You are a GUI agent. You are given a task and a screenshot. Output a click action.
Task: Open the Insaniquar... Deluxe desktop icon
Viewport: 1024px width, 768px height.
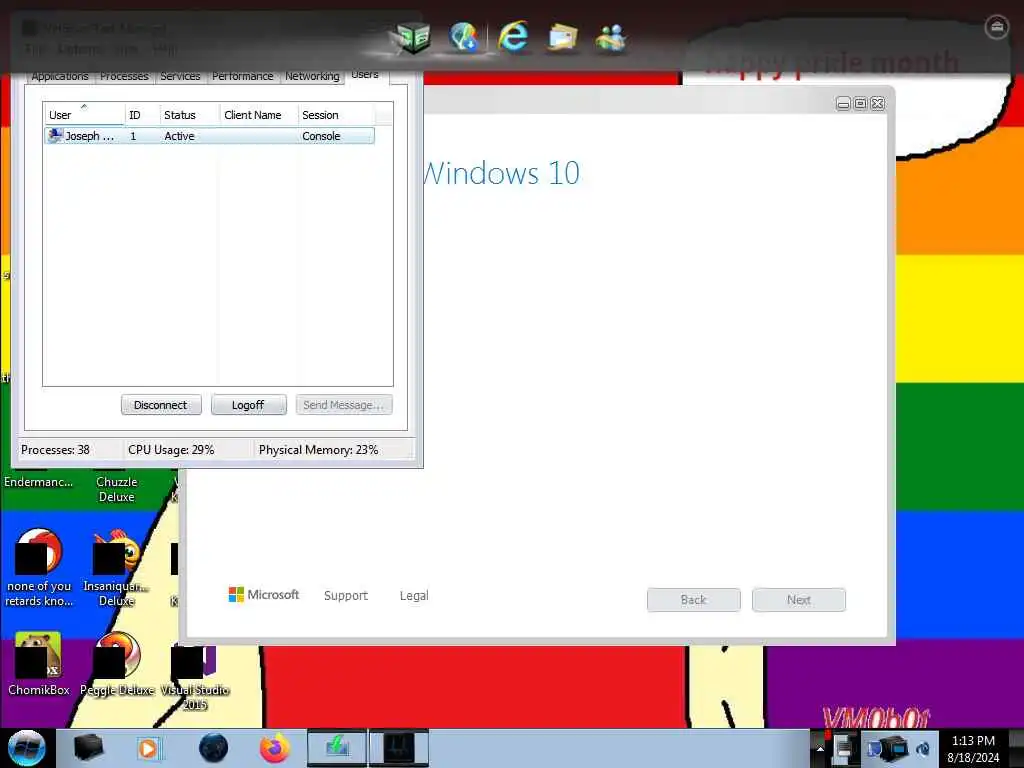116,568
